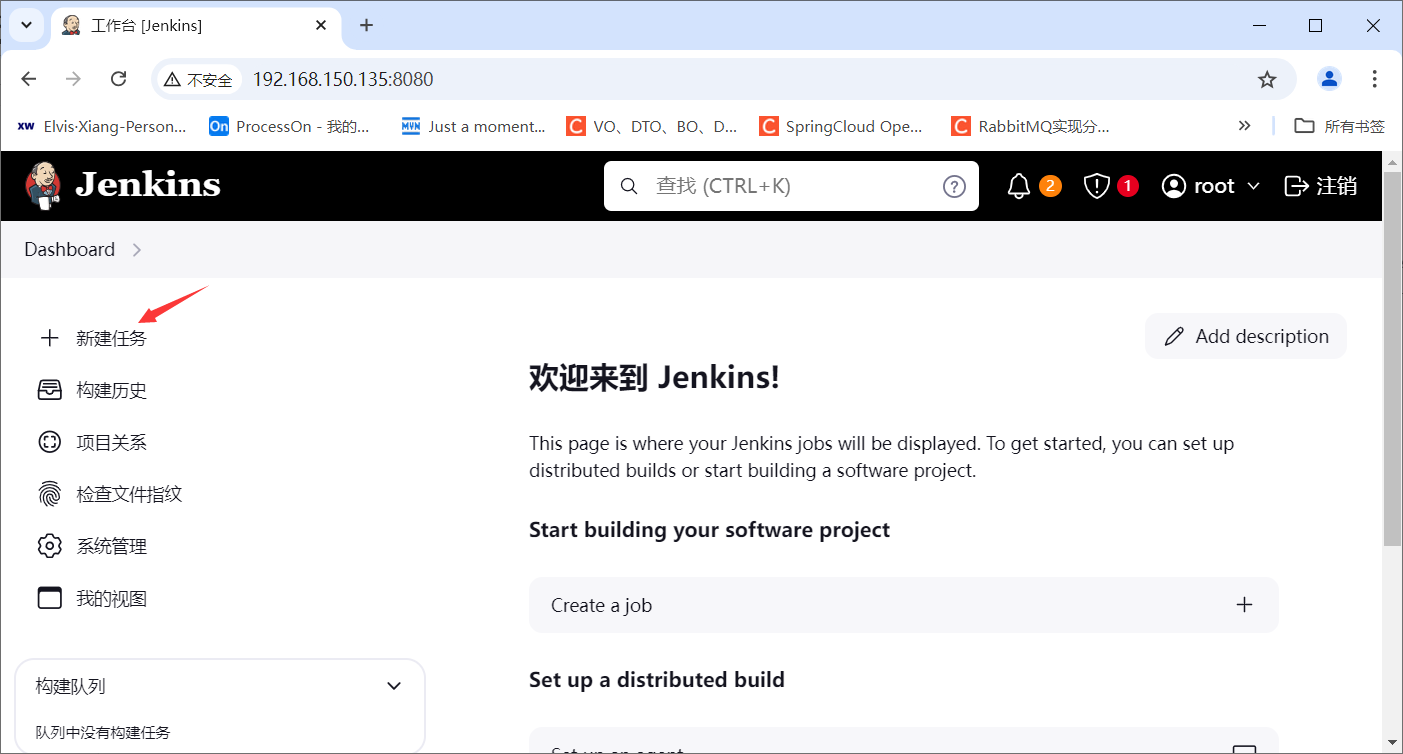The image size is (1403, 754).
Task: Focus the 查找 (CTRL+K) search field
Action: point(791,186)
